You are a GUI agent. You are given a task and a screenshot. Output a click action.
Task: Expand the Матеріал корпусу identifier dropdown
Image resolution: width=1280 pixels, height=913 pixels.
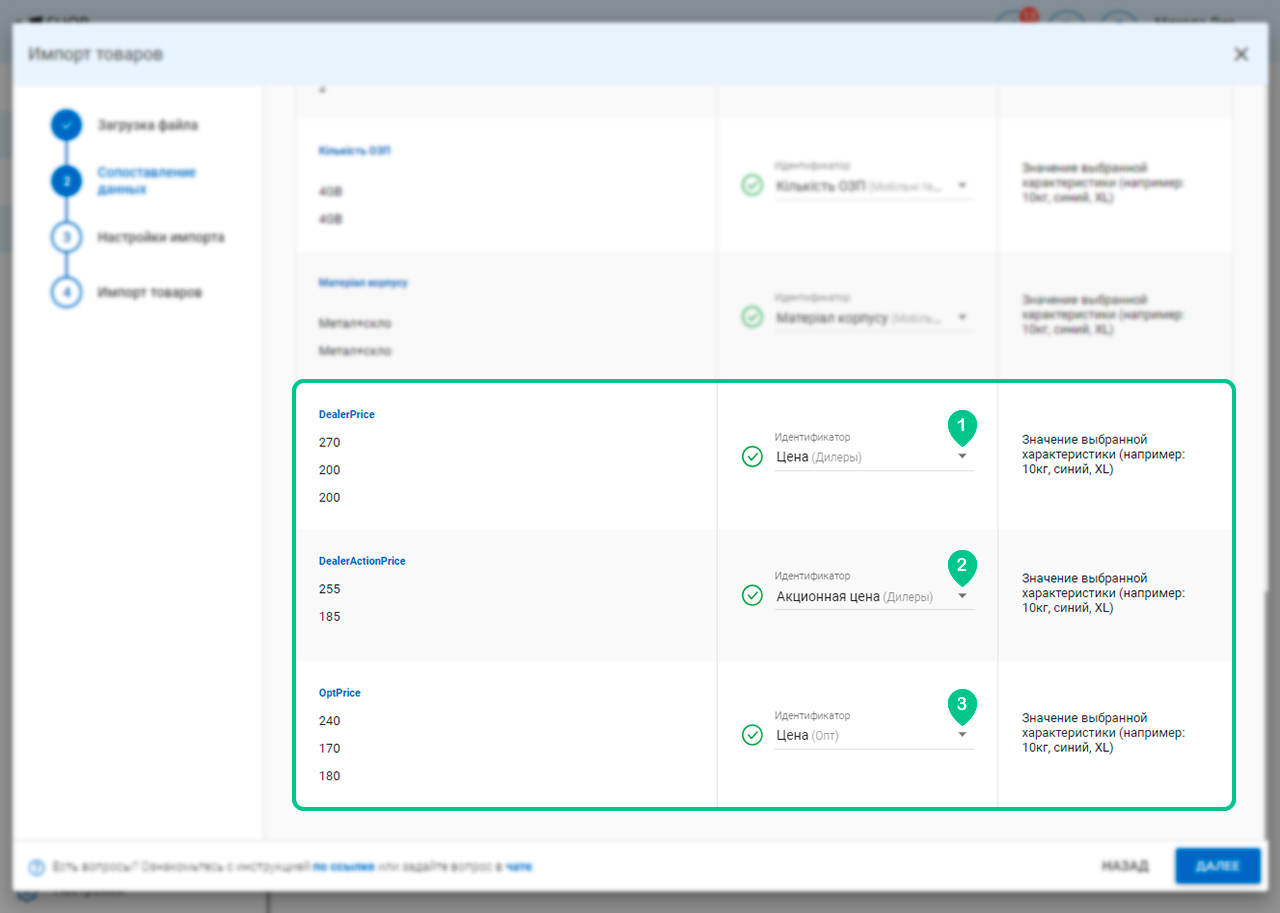coord(874,318)
